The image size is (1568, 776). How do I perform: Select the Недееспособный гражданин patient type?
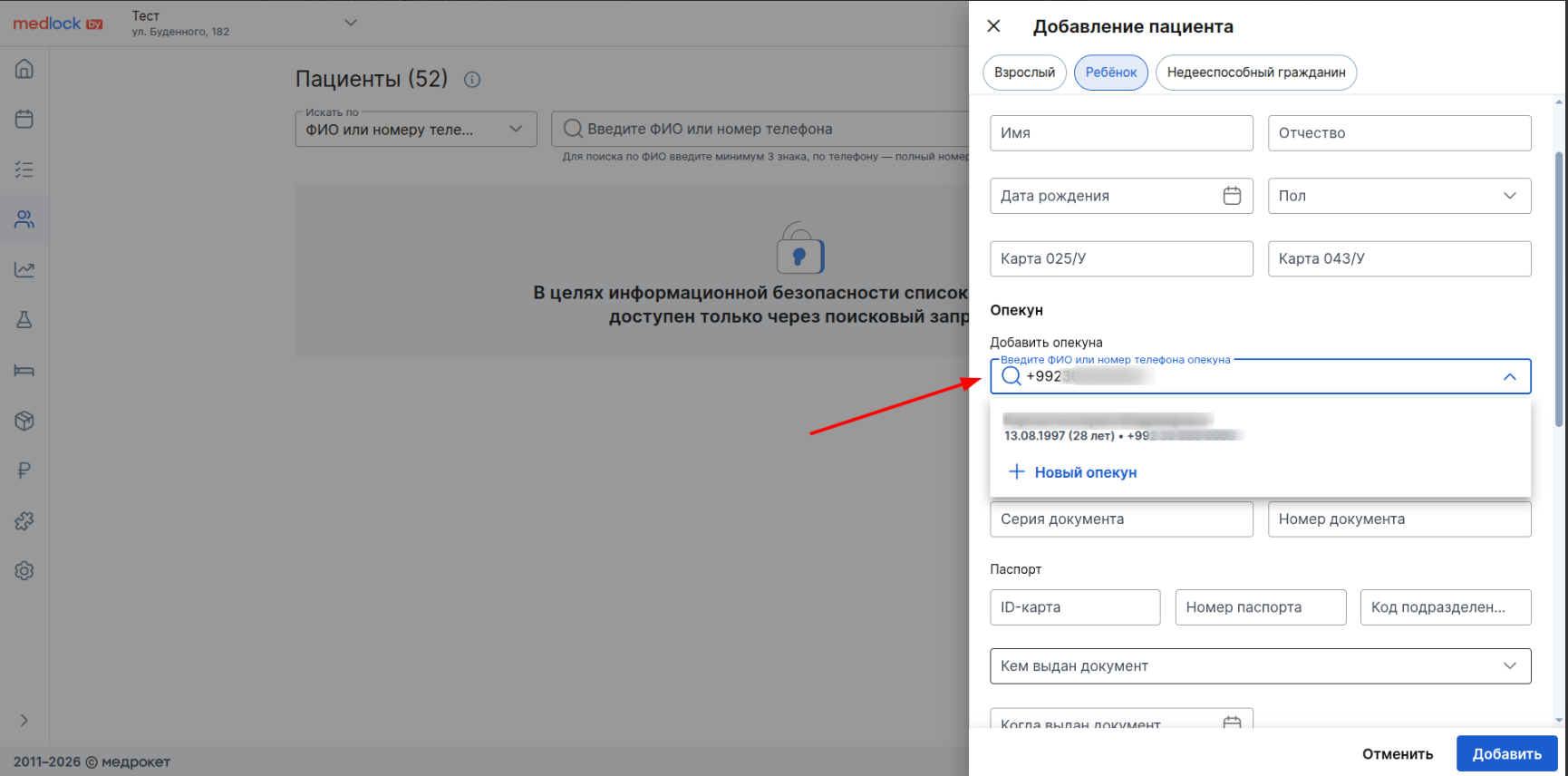tap(1255, 73)
